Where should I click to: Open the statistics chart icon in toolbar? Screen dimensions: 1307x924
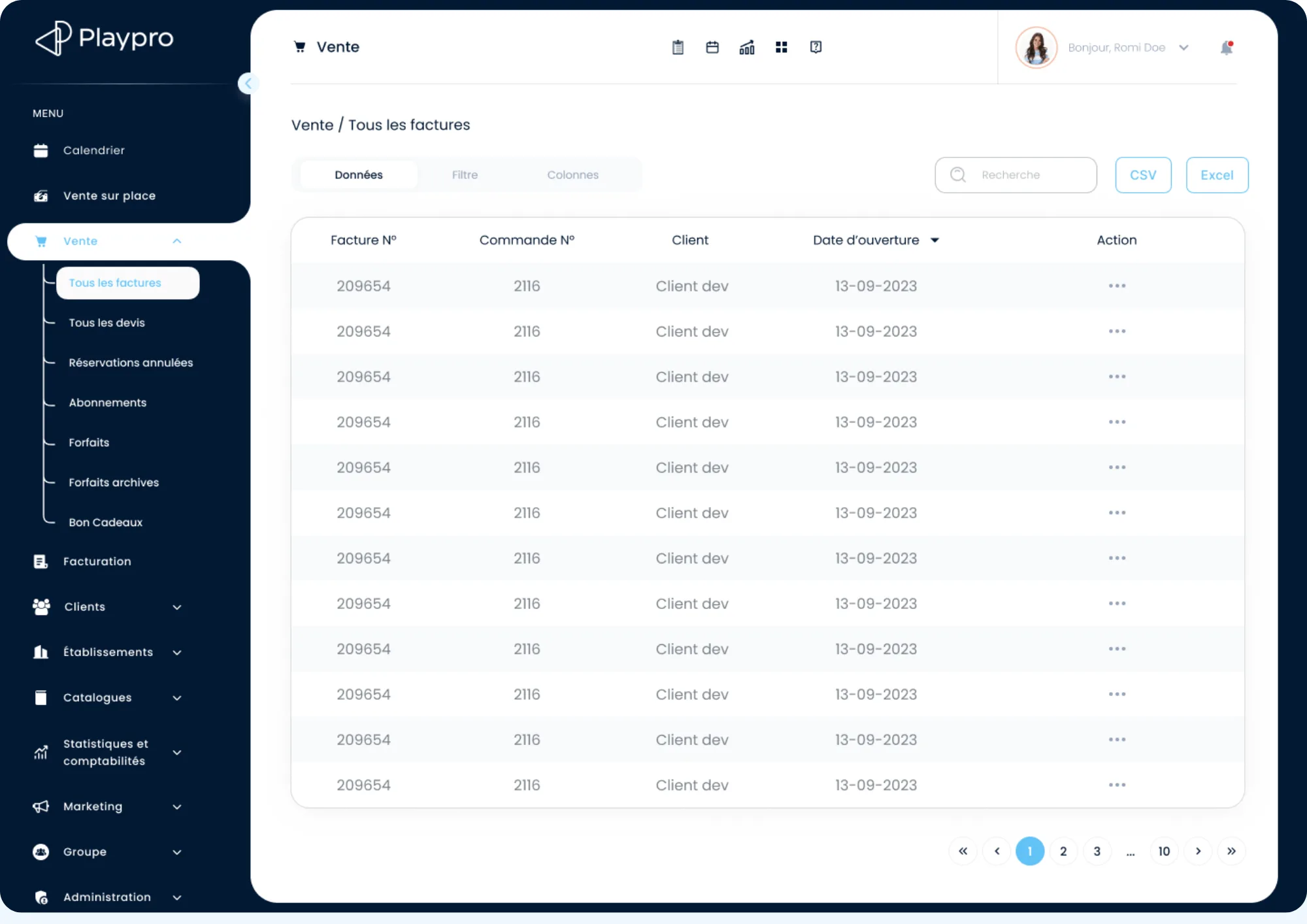747,47
